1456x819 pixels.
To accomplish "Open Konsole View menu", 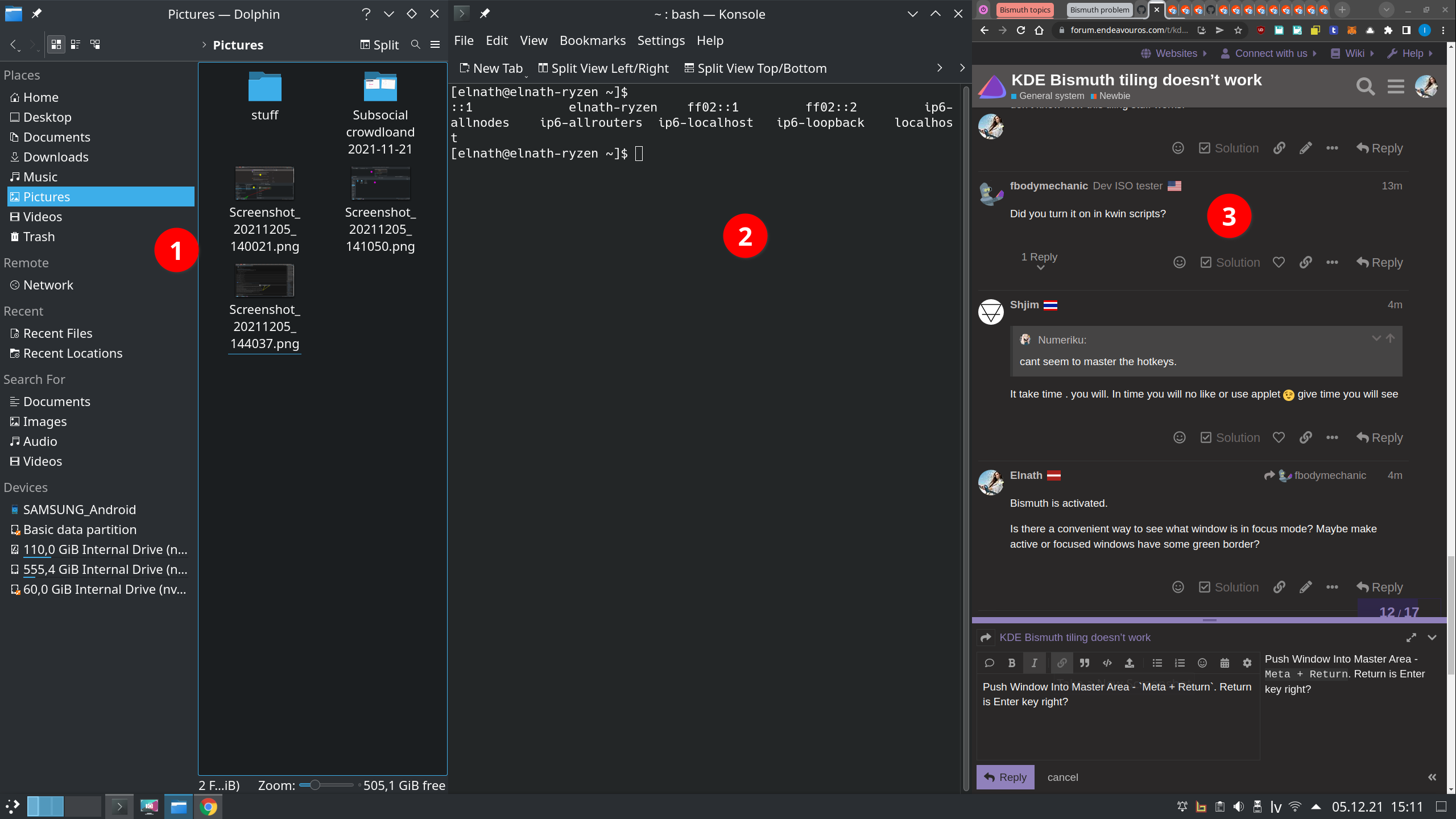I will (x=533, y=40).
